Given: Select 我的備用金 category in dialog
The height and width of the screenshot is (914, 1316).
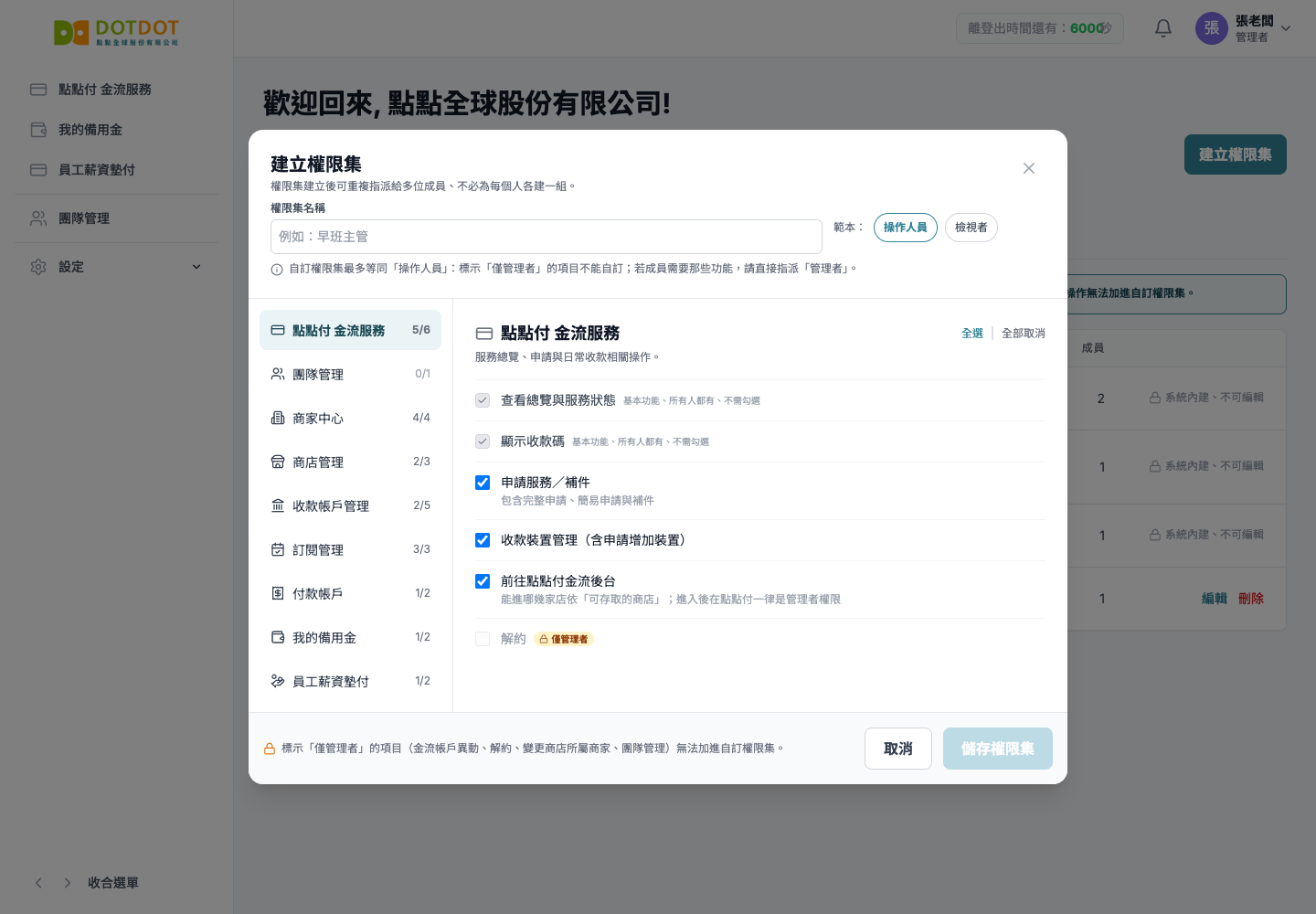Looking at the screenshot, I should pos(350,637).
